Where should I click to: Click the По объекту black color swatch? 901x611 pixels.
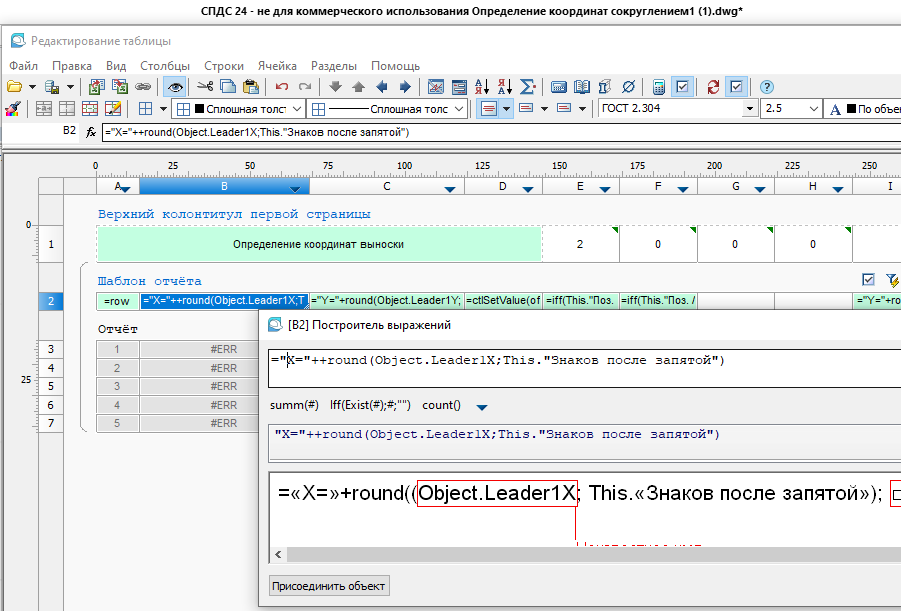coord(851,109)
